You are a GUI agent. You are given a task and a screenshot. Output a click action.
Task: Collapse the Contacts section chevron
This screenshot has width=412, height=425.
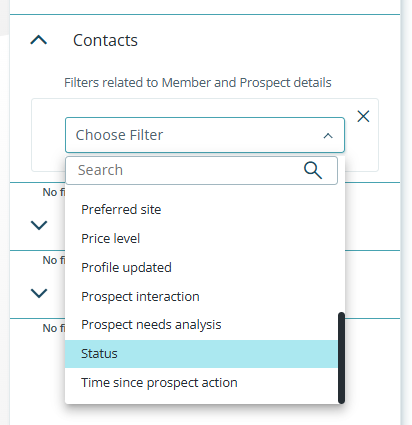tap(39, 40)
